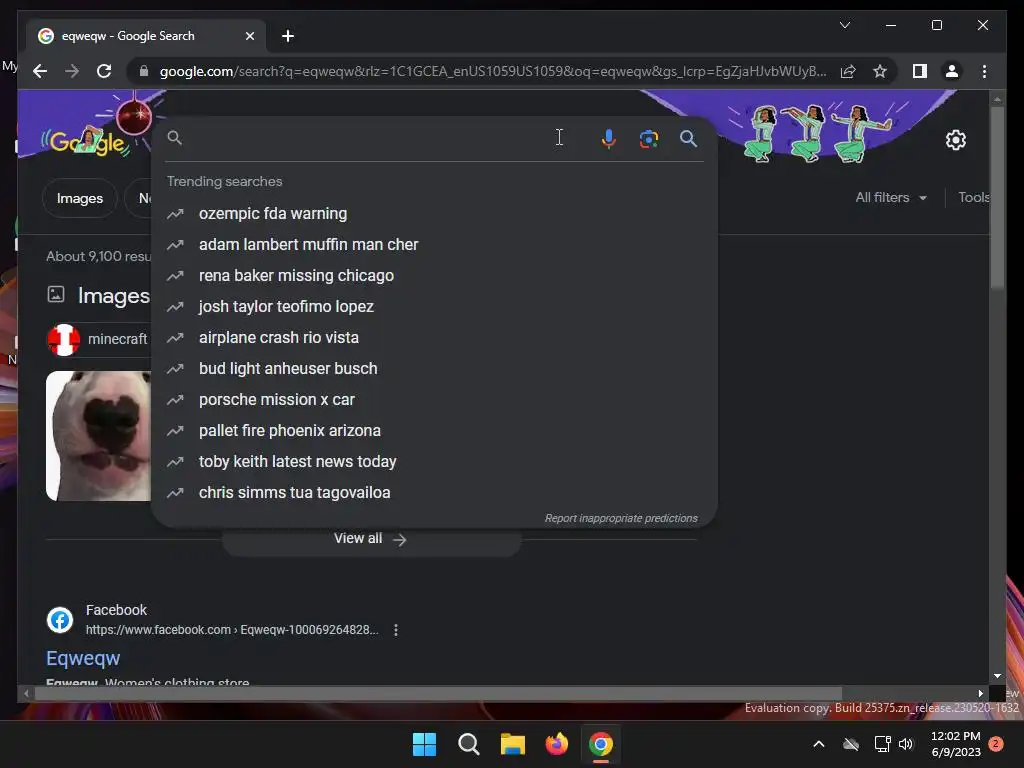The width and height of the screenshot is (1024, 768).
Task: Switch to the Images filter tab
Action: click(x=80, y=198)
